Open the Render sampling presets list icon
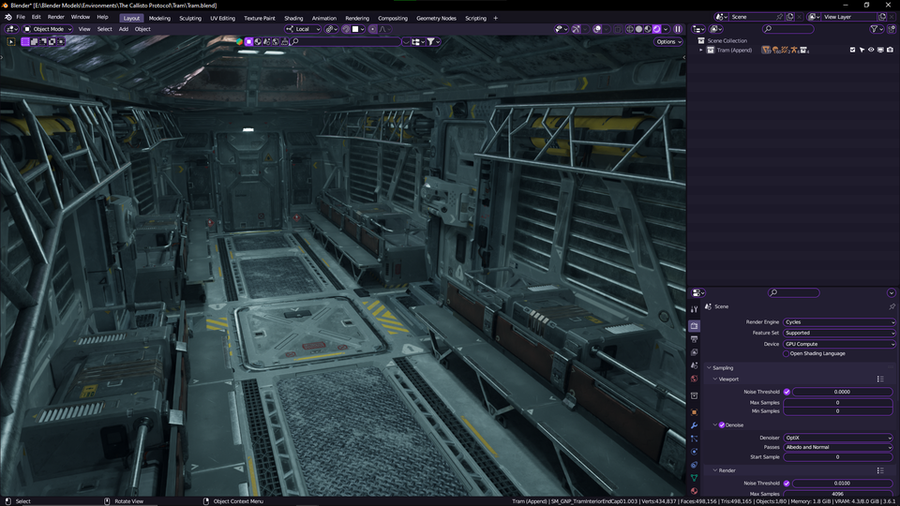The width and height of the screenshot is (900, 506). coord(880,470)
